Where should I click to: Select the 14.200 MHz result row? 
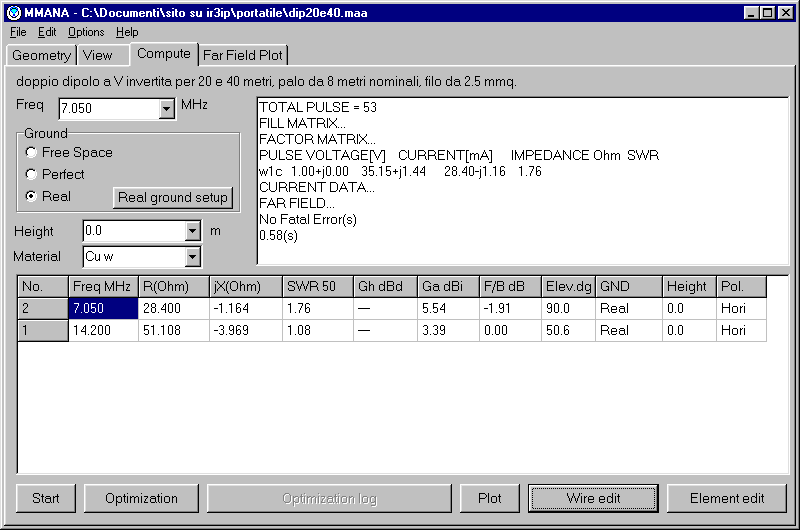coord(103,330)
